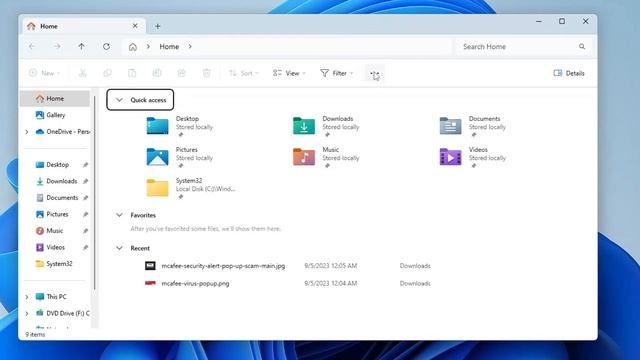Click the Share toolbar icon
Screen dimensions: 640x360
coord(182,73)
